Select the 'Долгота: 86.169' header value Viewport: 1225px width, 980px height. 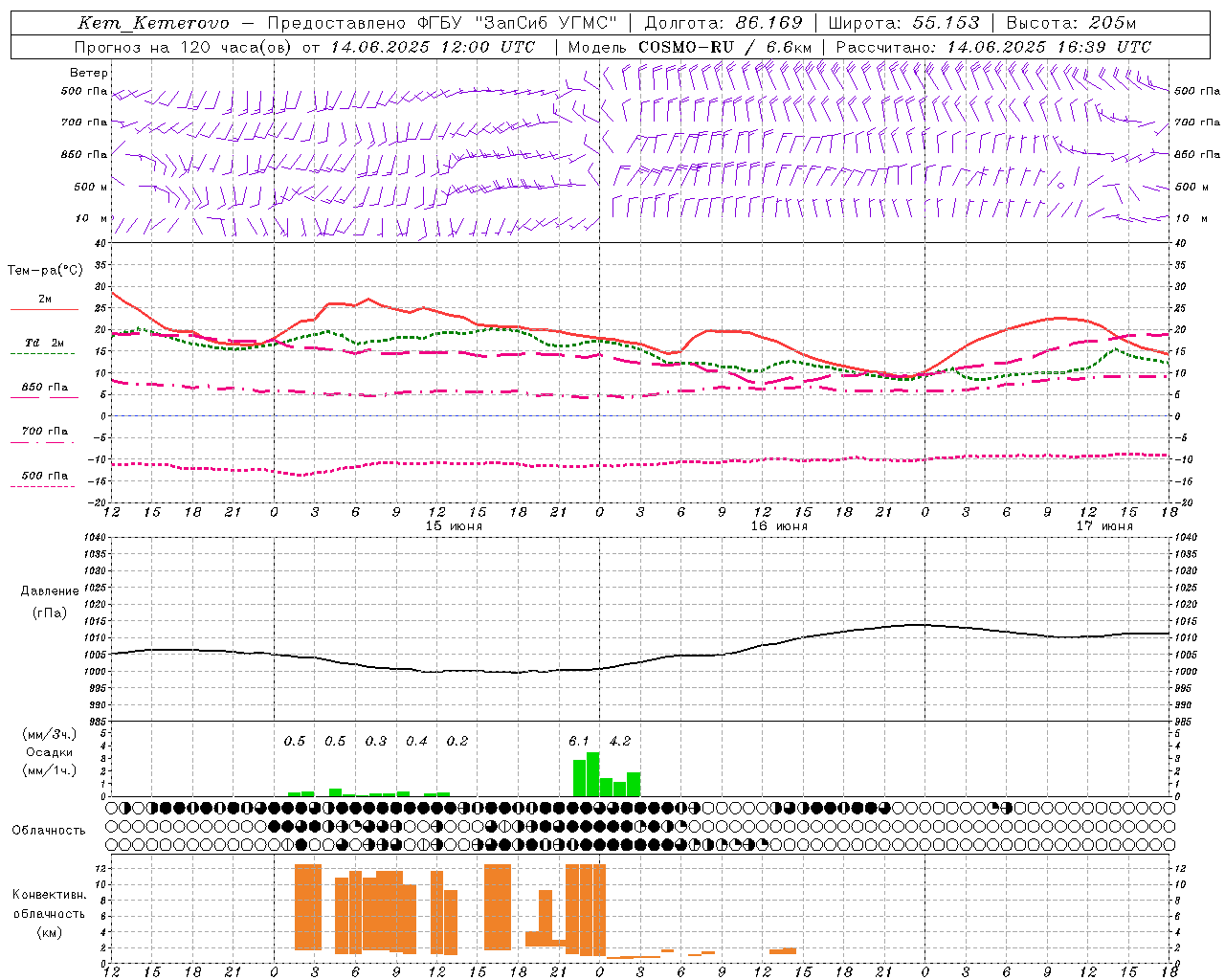tap(724, 23)
